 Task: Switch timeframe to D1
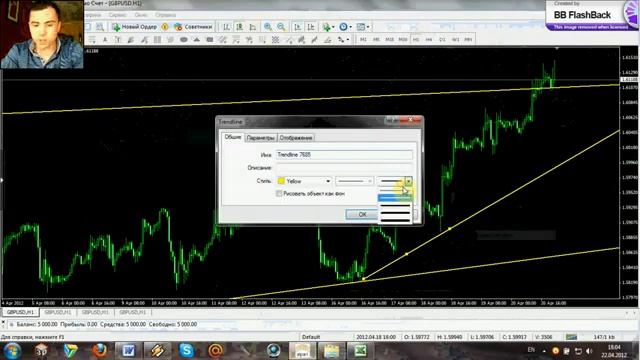442,40
